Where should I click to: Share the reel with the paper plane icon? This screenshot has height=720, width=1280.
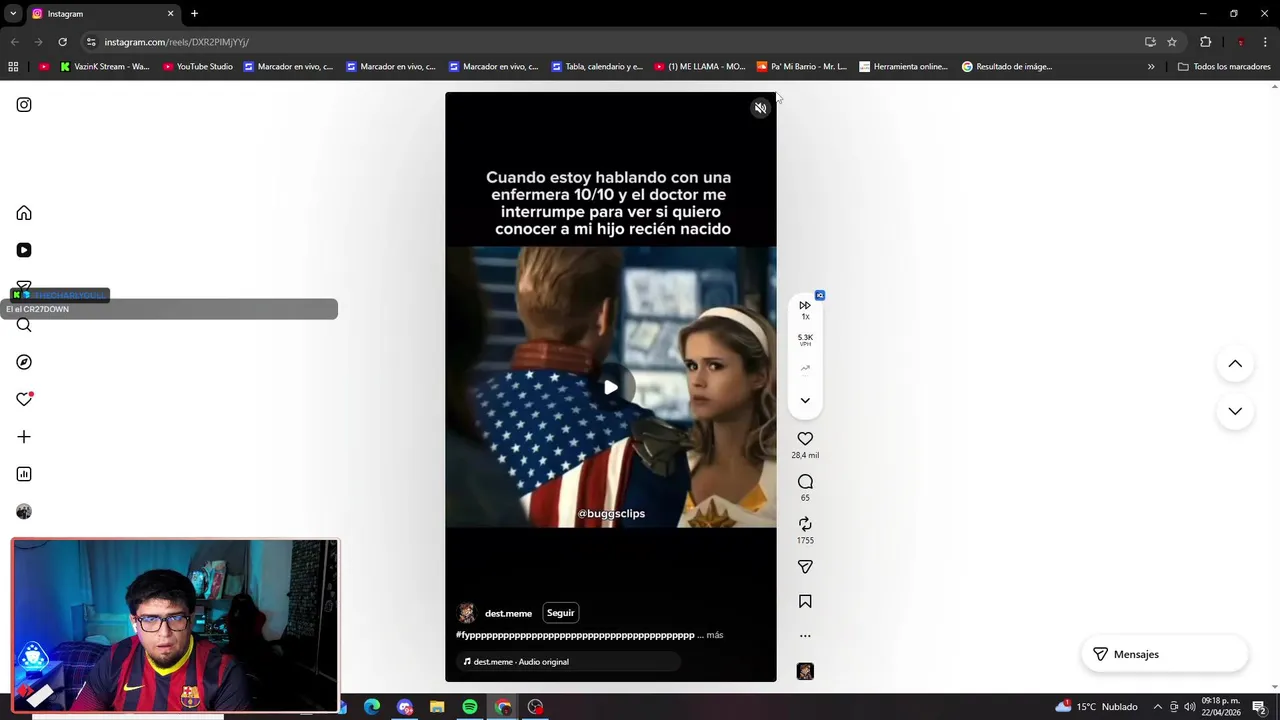click(805, 567)
